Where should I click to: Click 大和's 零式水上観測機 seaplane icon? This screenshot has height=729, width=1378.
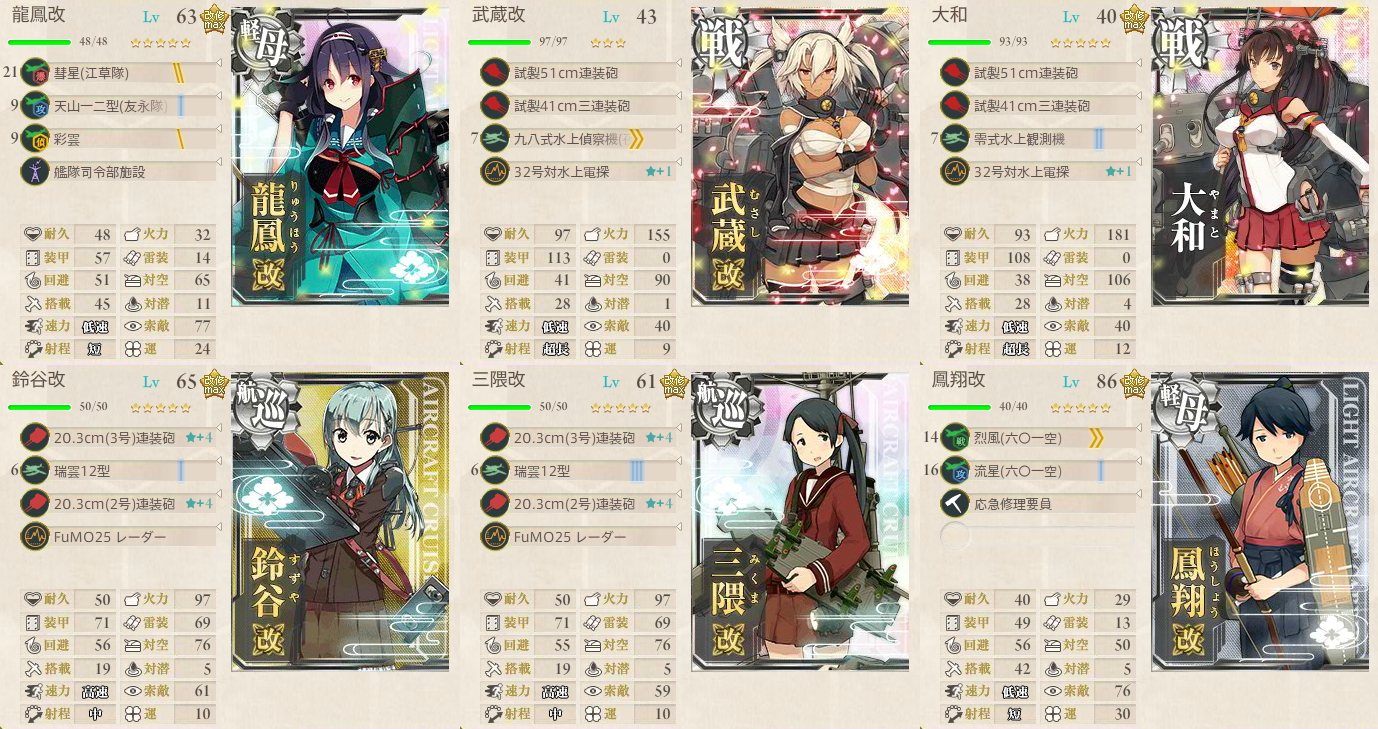click(955, 139)
